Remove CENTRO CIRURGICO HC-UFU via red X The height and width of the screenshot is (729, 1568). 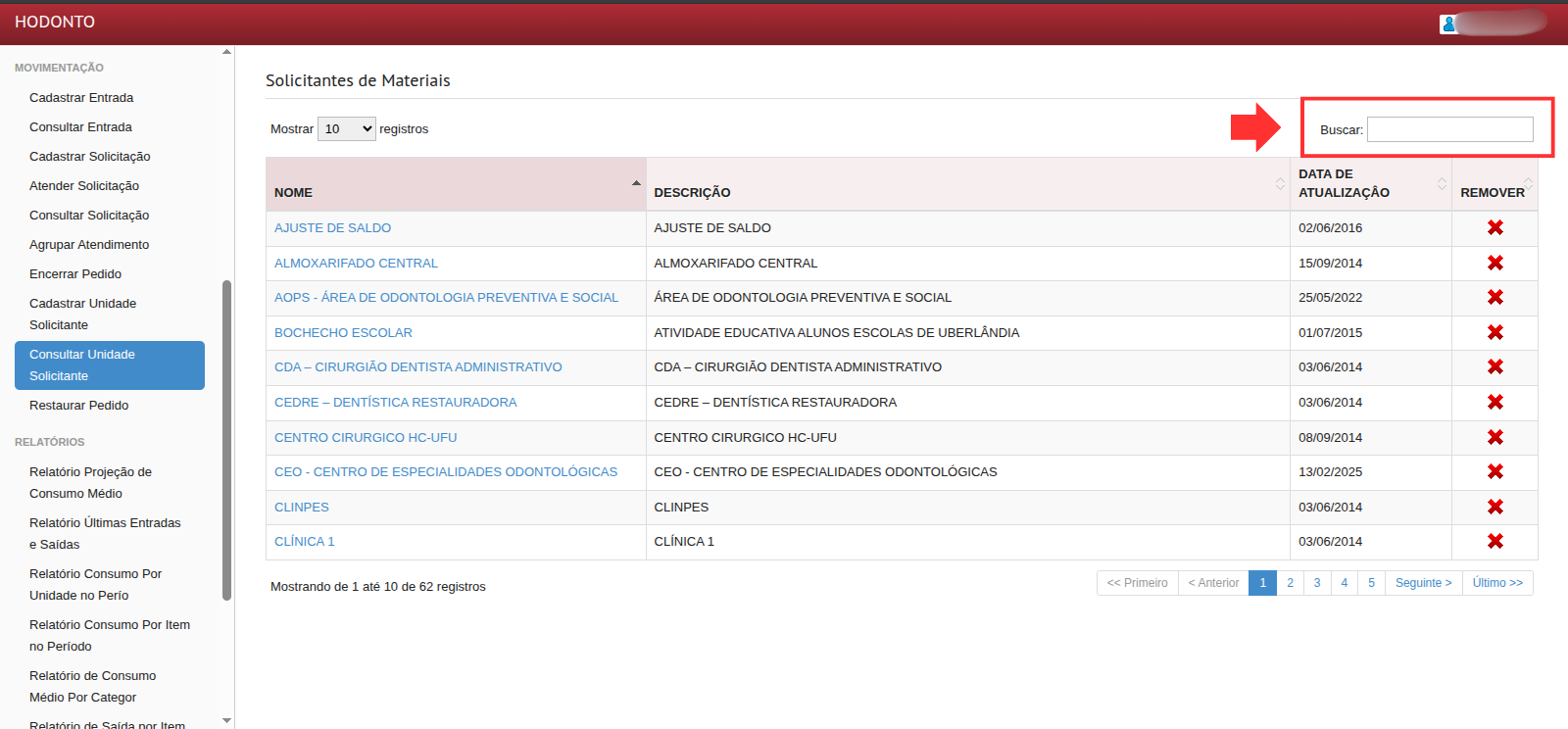click(1494, 437)
